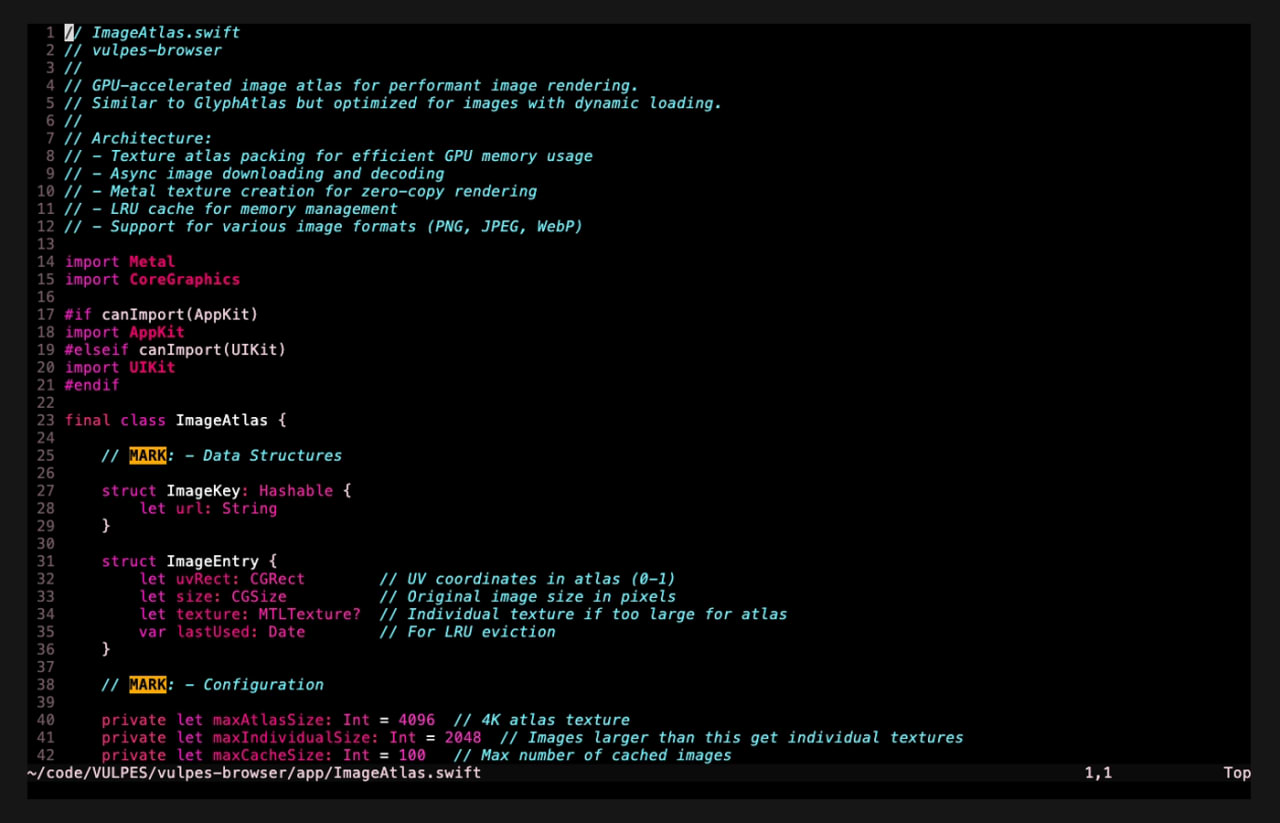Select the "Architecture:" comment heading
The width and height of the screenshot is (1280, 823).
click(x=152, y=138)
